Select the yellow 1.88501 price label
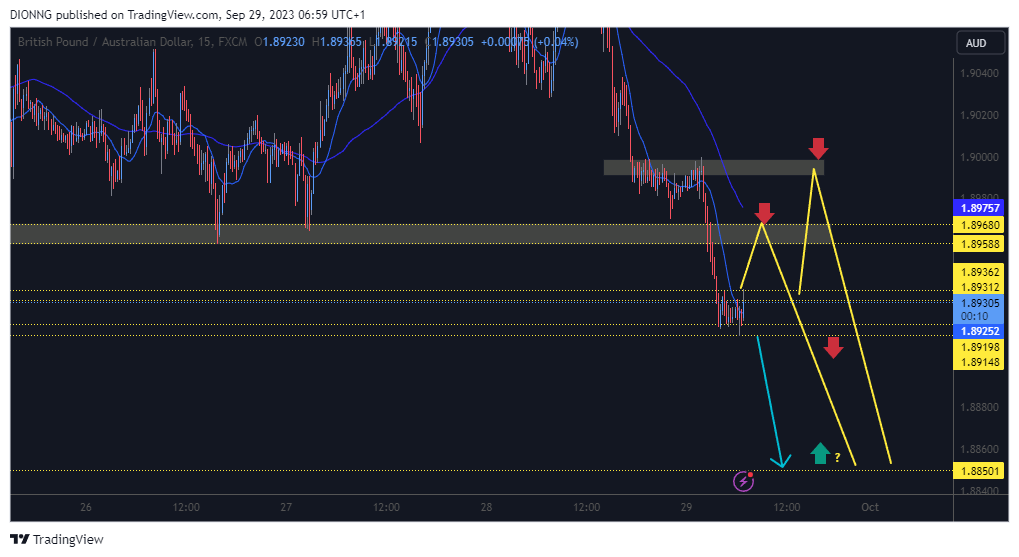1019x557 pixels. (x=979, y=471)
